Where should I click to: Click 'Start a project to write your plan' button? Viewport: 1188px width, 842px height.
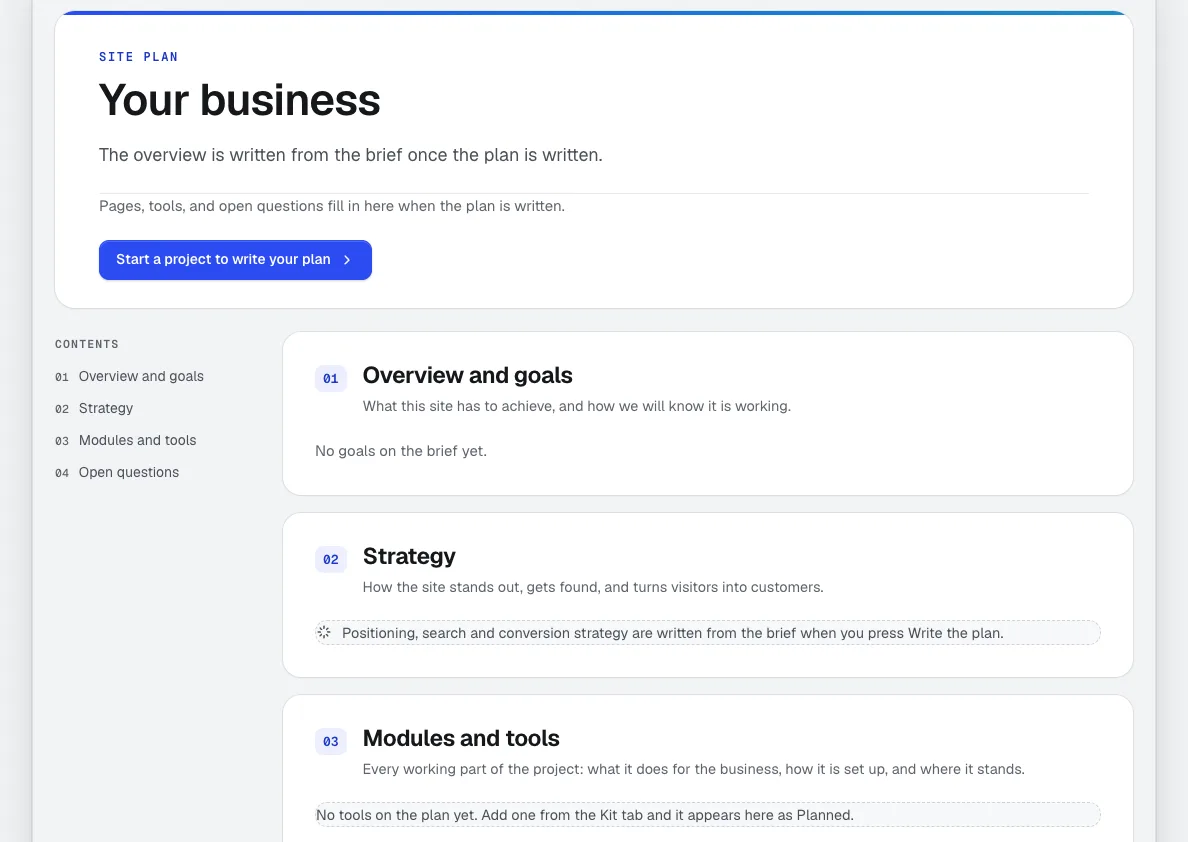tap(235, 260)
